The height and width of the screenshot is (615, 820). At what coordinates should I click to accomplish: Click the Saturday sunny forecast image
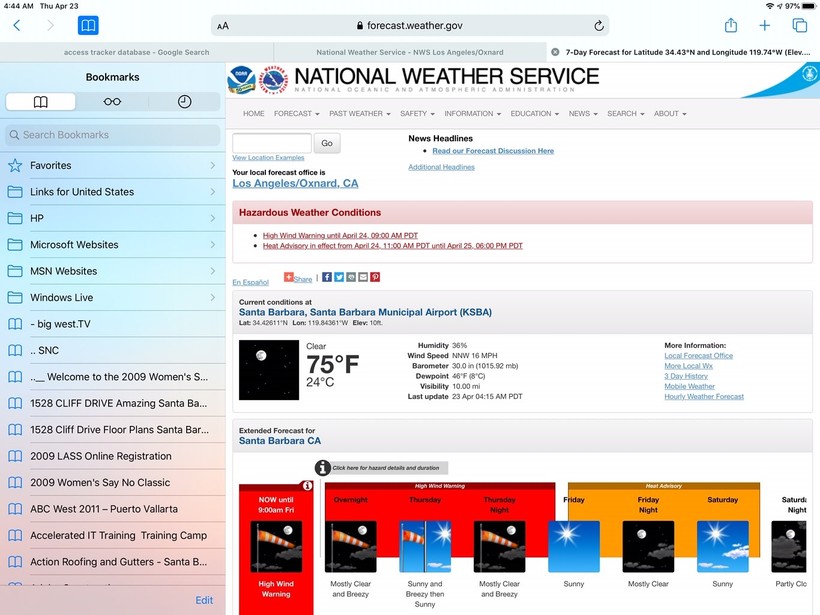pos(723,546)
